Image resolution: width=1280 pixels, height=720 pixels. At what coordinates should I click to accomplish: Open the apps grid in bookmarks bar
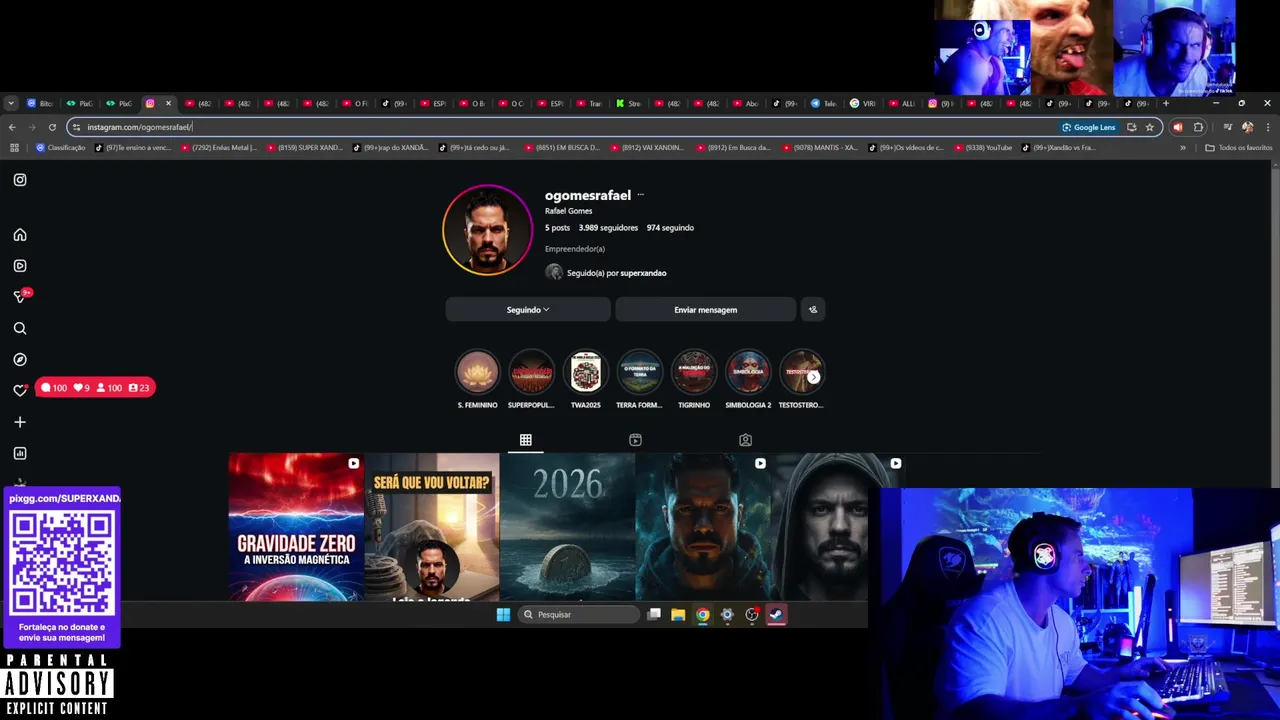[x=14, y=148]
